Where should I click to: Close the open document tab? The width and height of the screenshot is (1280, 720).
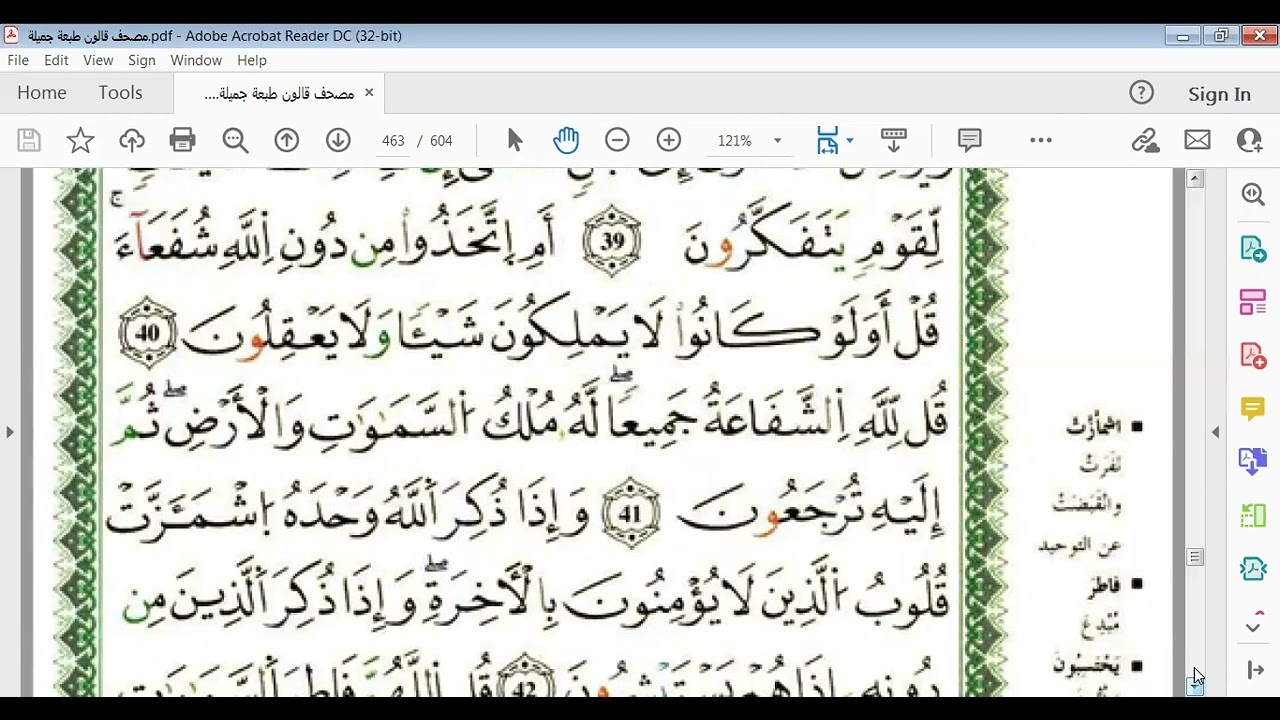pos(368,92)
